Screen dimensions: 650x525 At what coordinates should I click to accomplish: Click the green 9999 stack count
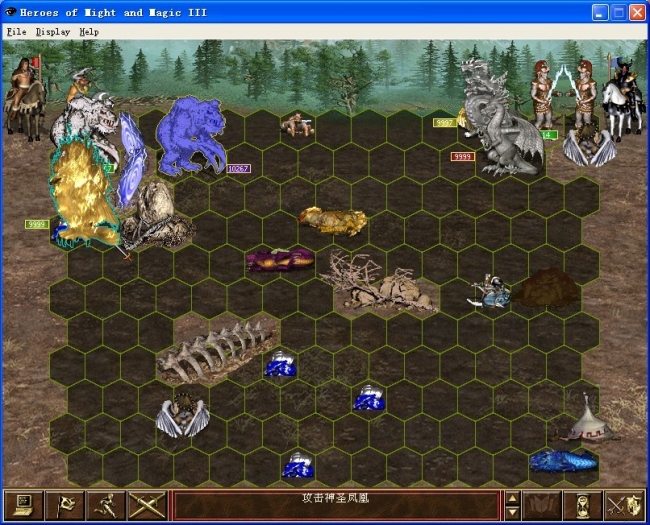(37, 224)
